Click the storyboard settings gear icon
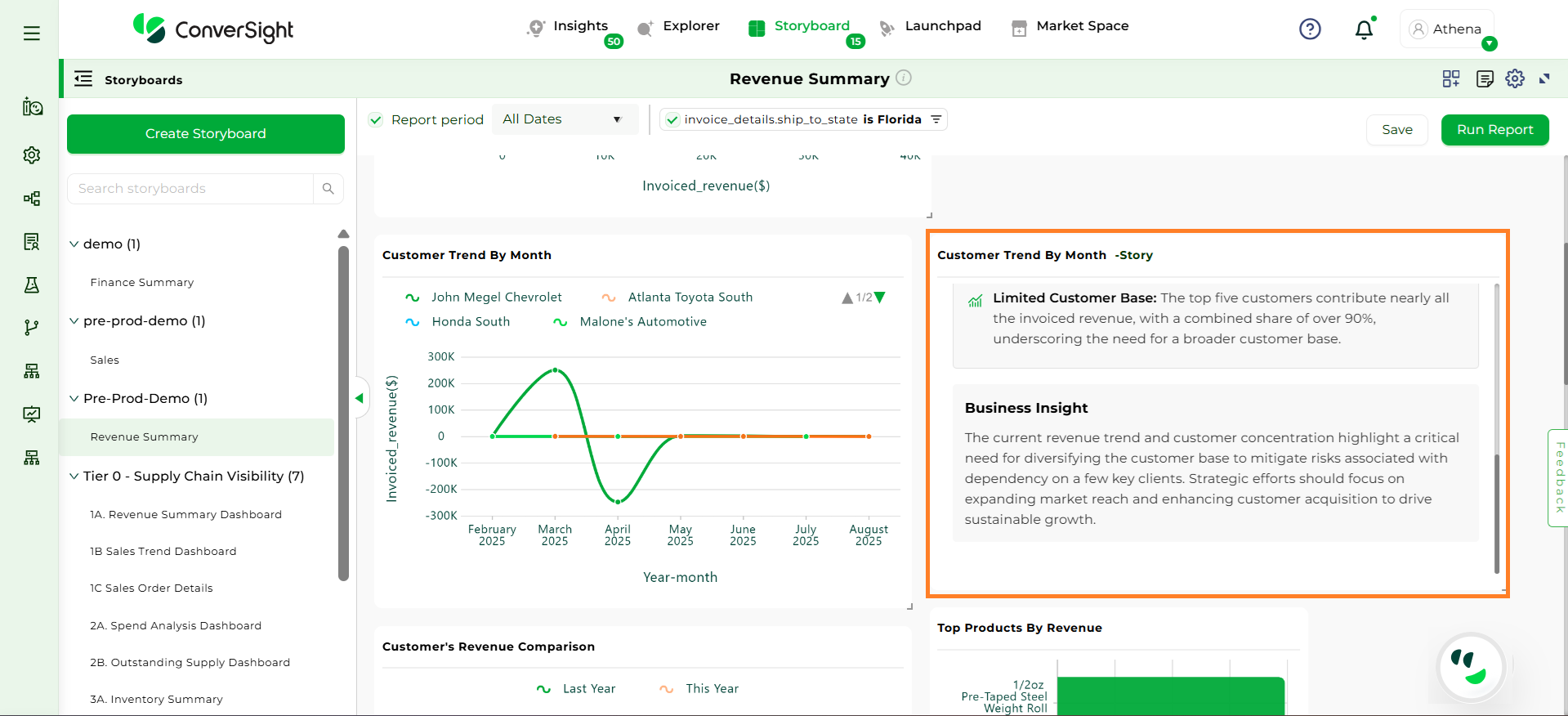The height and width of the screenshot is (716, 1568). [1515, 78]
